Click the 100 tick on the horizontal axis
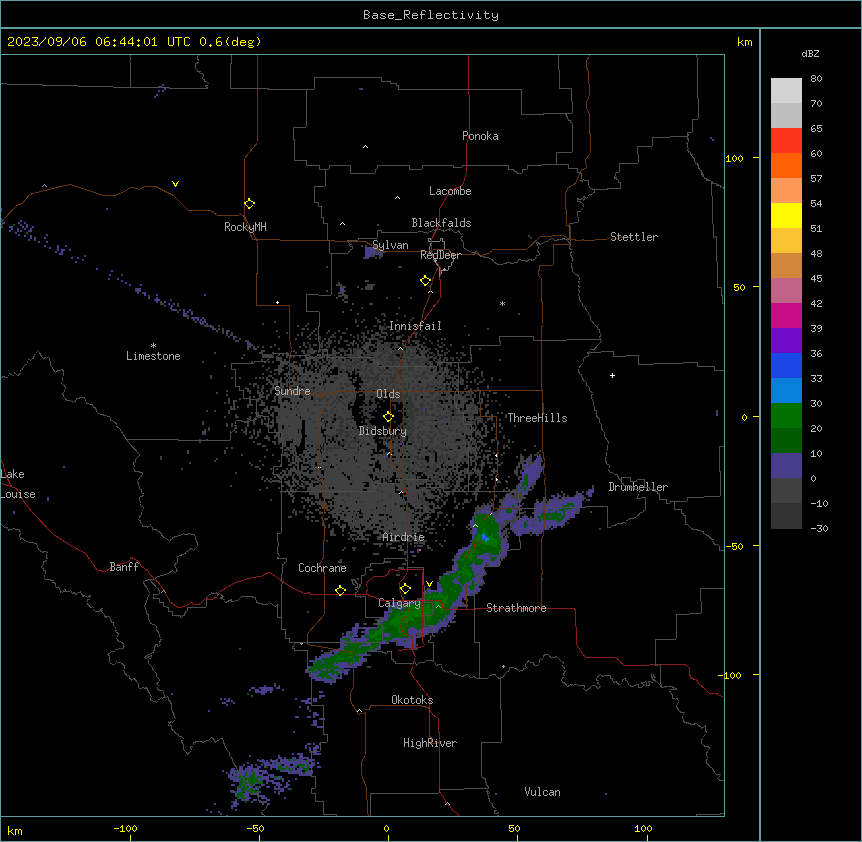862x842 pixels. (643, 828)
